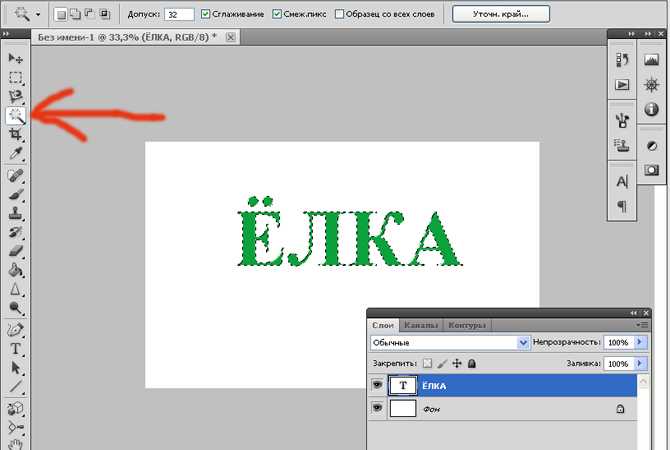Select the Crop tool
The height and width of the screenshot is (450, 670).
15,134
